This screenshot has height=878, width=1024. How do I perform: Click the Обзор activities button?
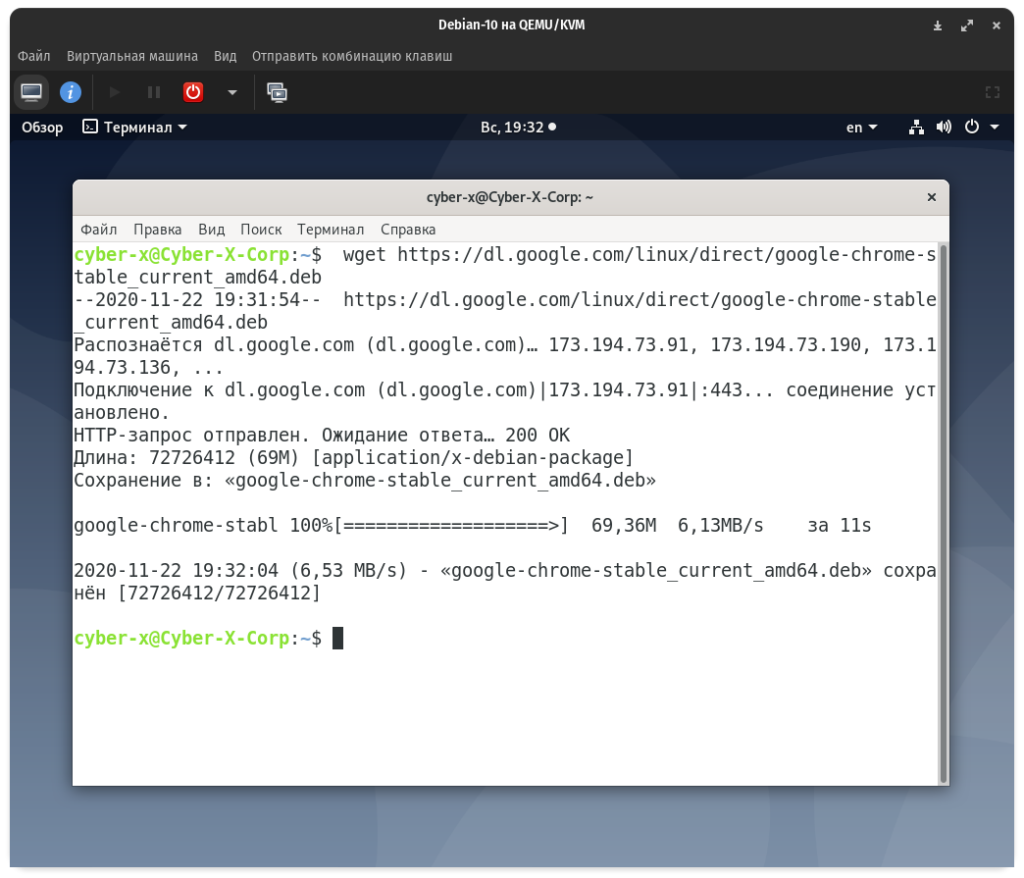point(42,127)
